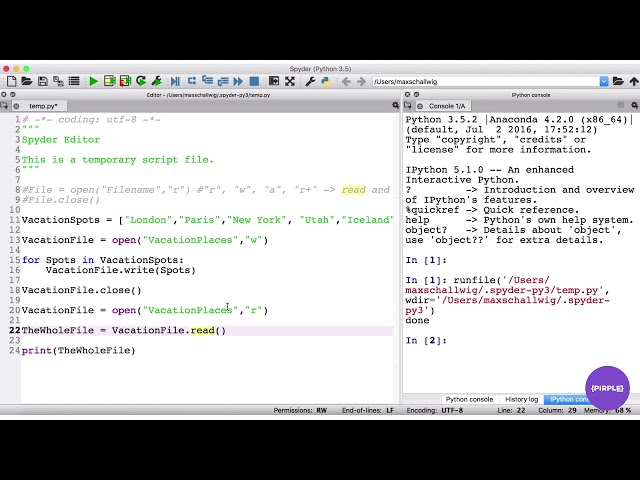The height and width of the screenshot is (480, 640).
Task: Open the editor options gear menu
Action: [x=395, y=105]
